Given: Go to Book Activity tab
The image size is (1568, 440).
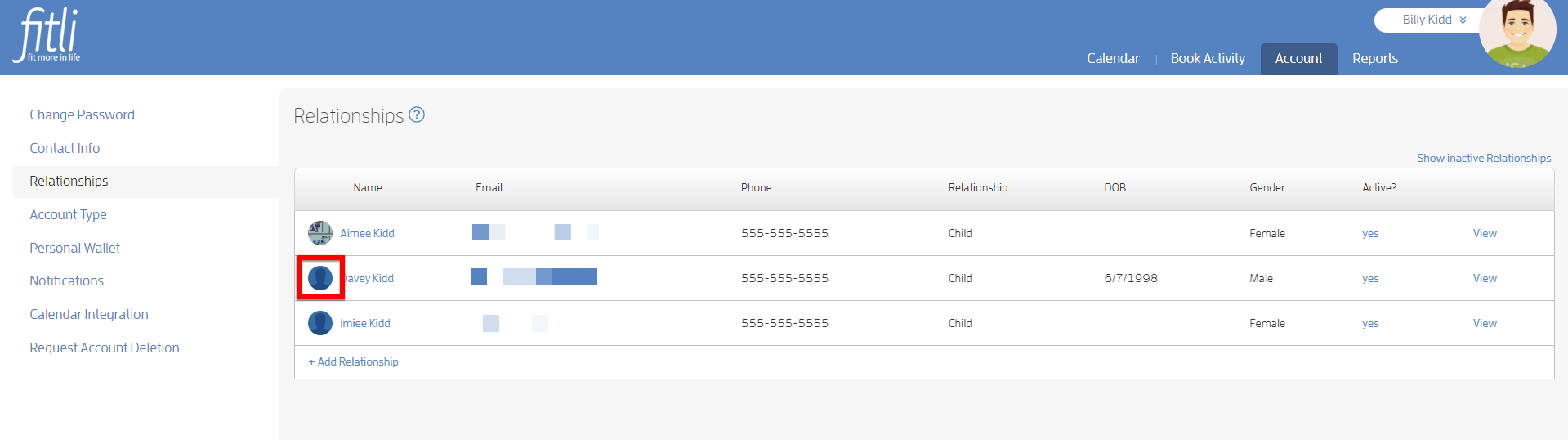Looking at the screenshot, I should pyautogui.click(x=1208, y=58).
